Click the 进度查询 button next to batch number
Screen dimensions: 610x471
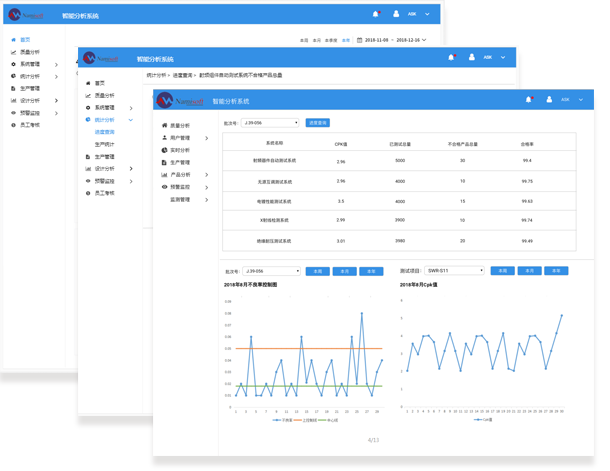point(317,122)
